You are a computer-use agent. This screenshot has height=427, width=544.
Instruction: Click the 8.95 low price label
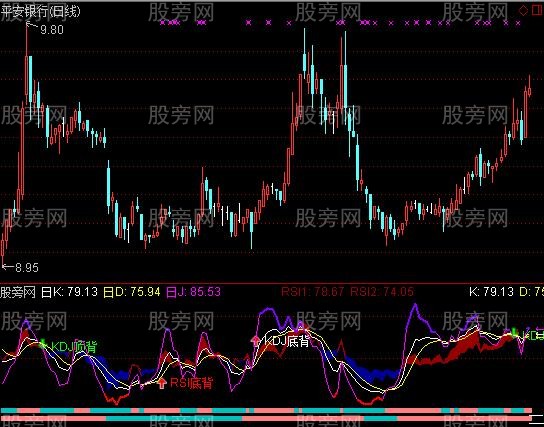(27, 267)
